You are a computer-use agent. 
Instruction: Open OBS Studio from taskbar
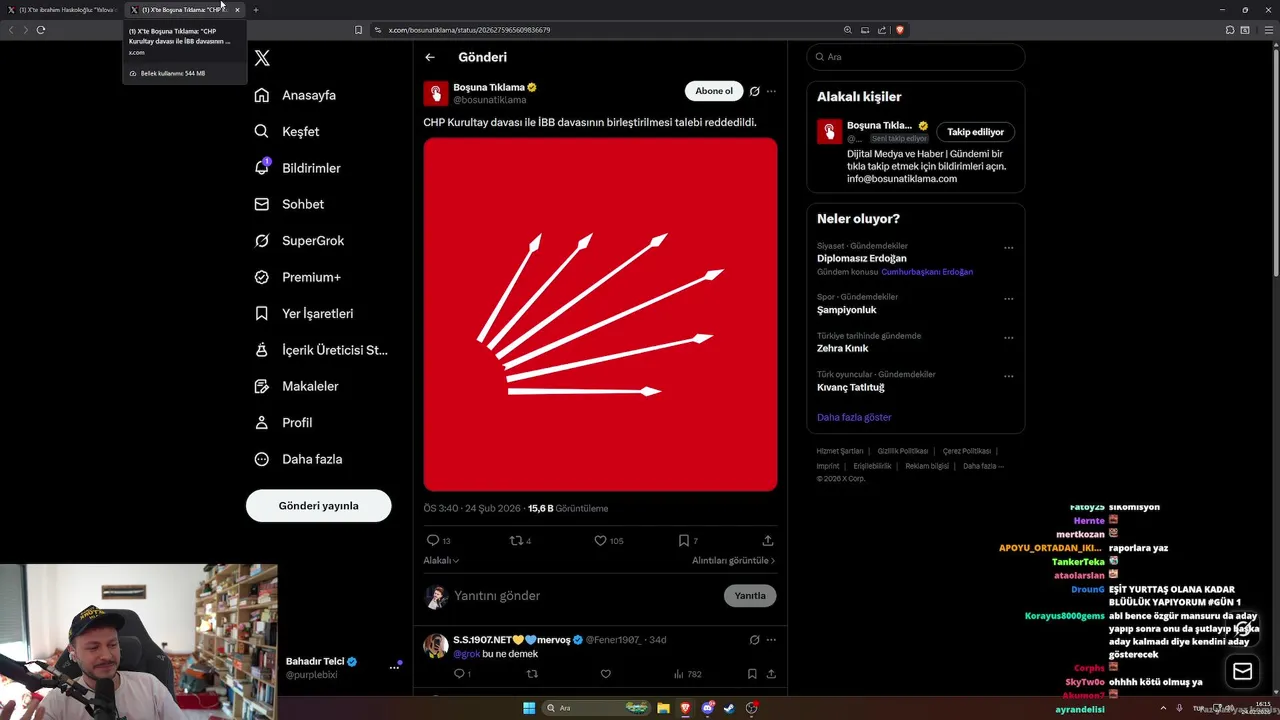click(x=752, y=708)
